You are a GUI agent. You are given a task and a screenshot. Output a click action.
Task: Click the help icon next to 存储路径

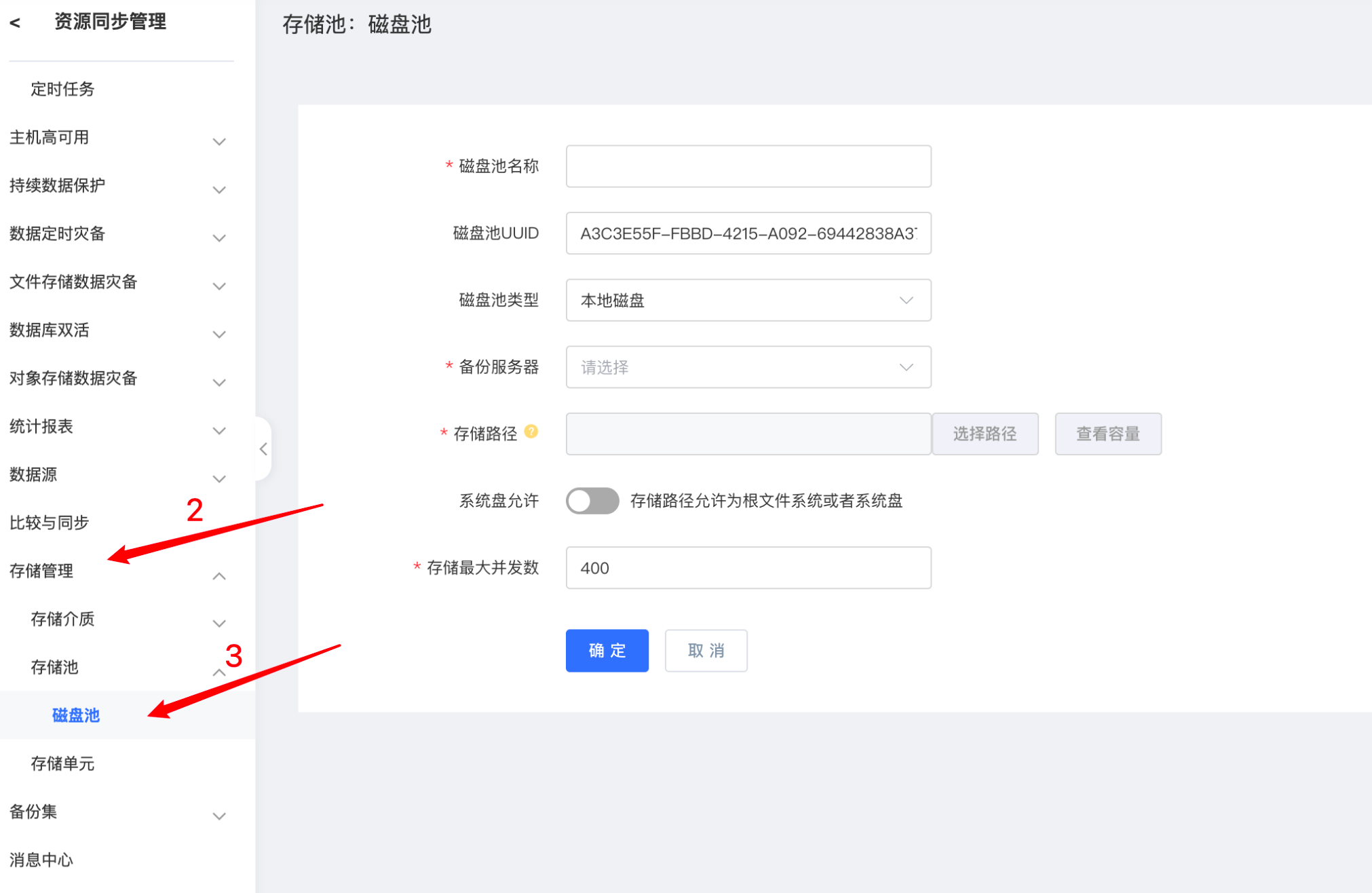pos(531,432)
